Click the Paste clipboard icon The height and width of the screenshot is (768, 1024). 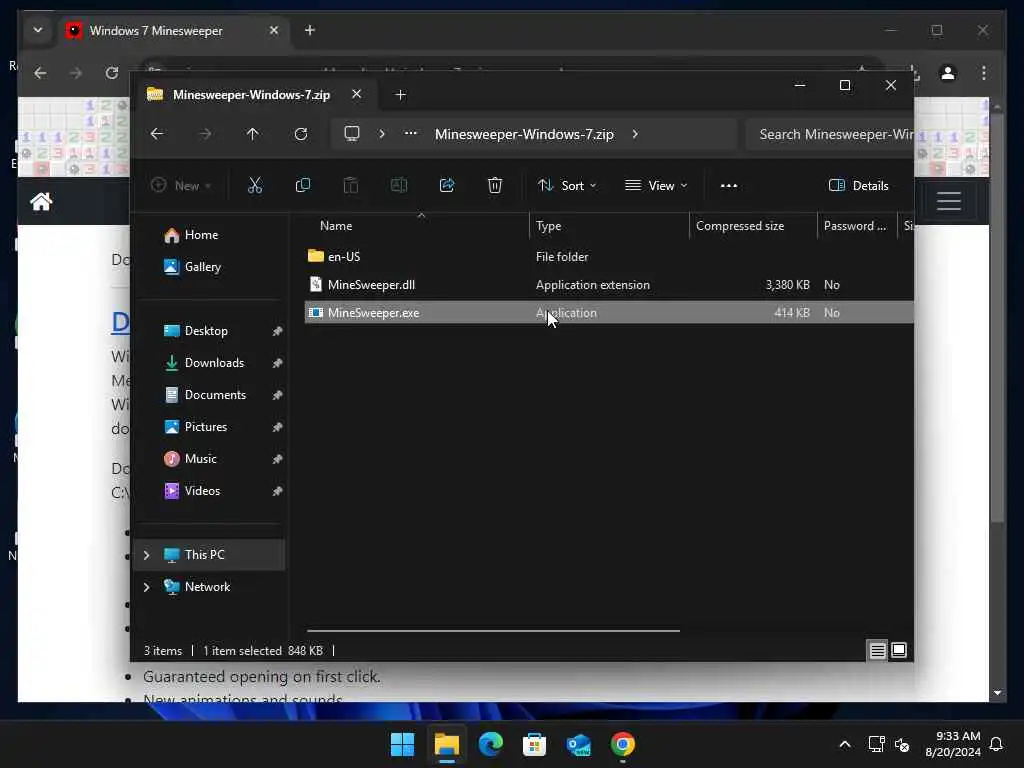click(x=351, y=185)
